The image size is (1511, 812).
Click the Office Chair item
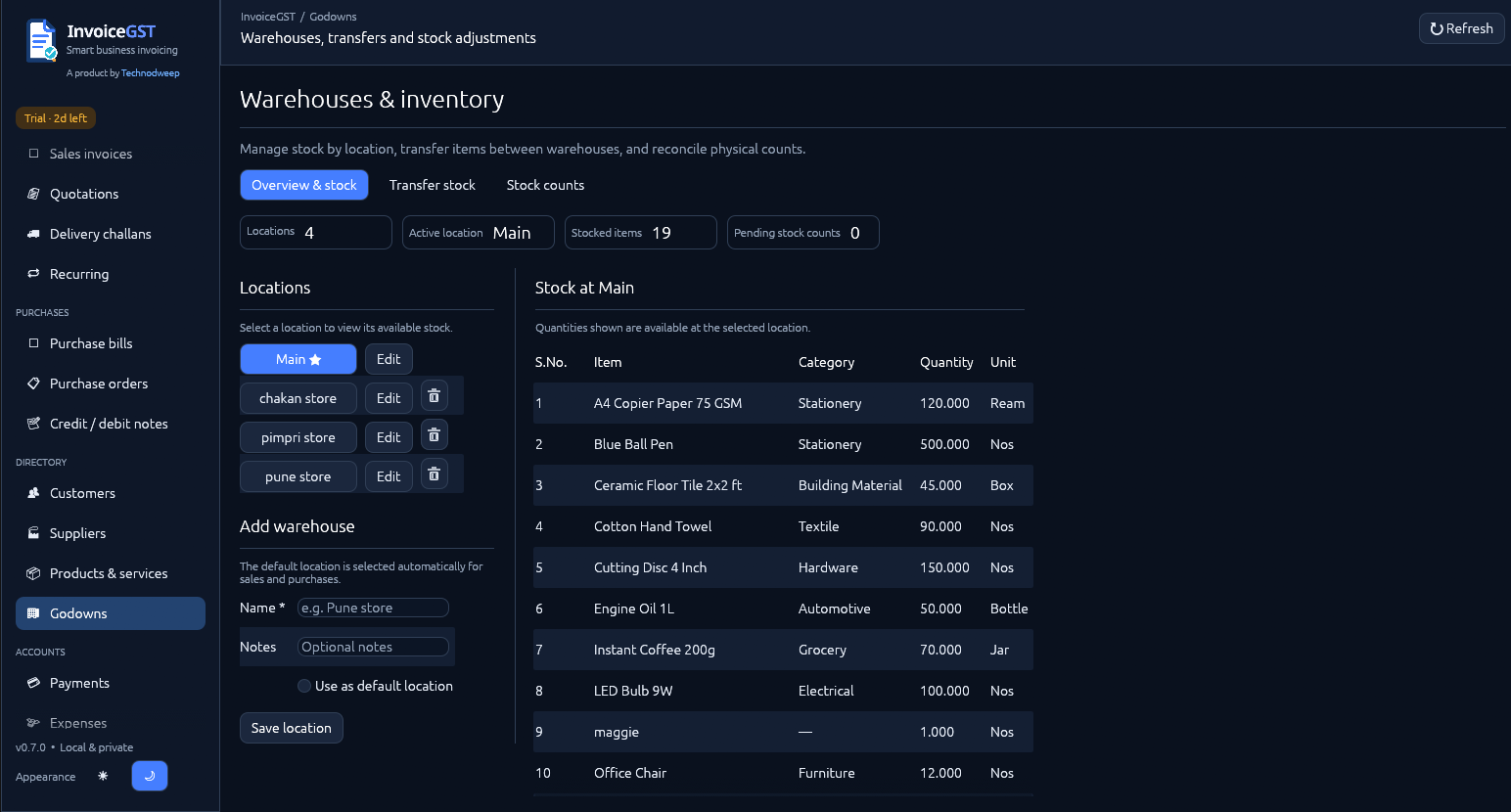630,773
